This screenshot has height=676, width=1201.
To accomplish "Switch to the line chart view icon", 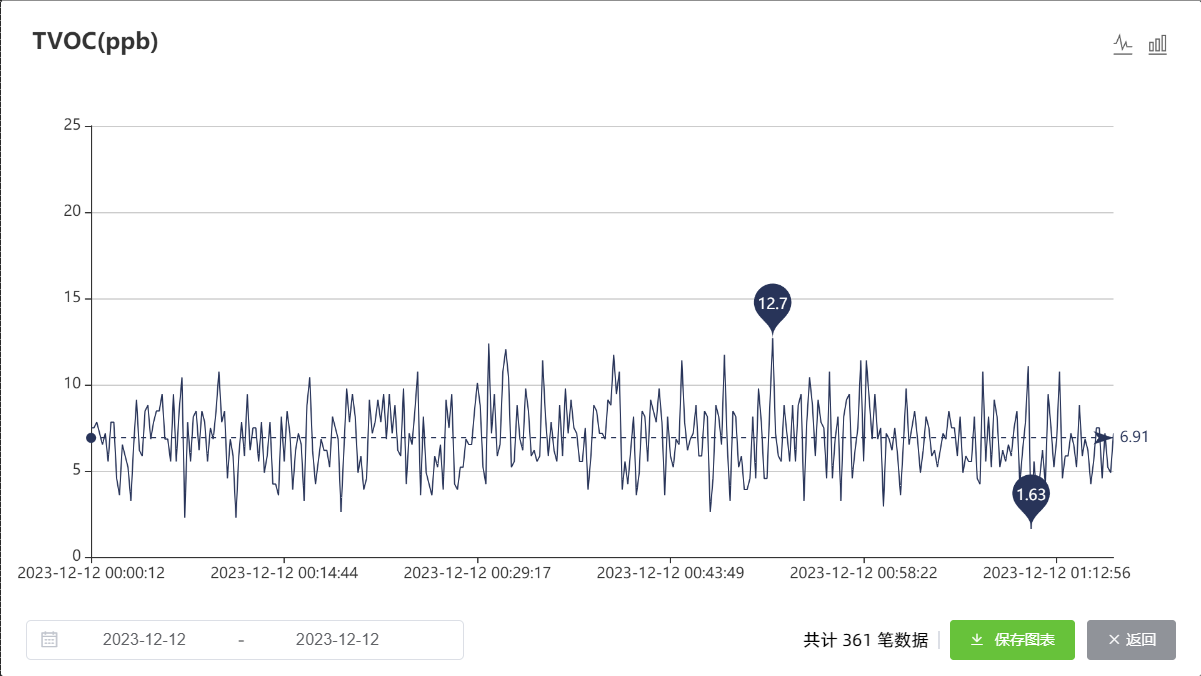I will [x=1123, y=44].
